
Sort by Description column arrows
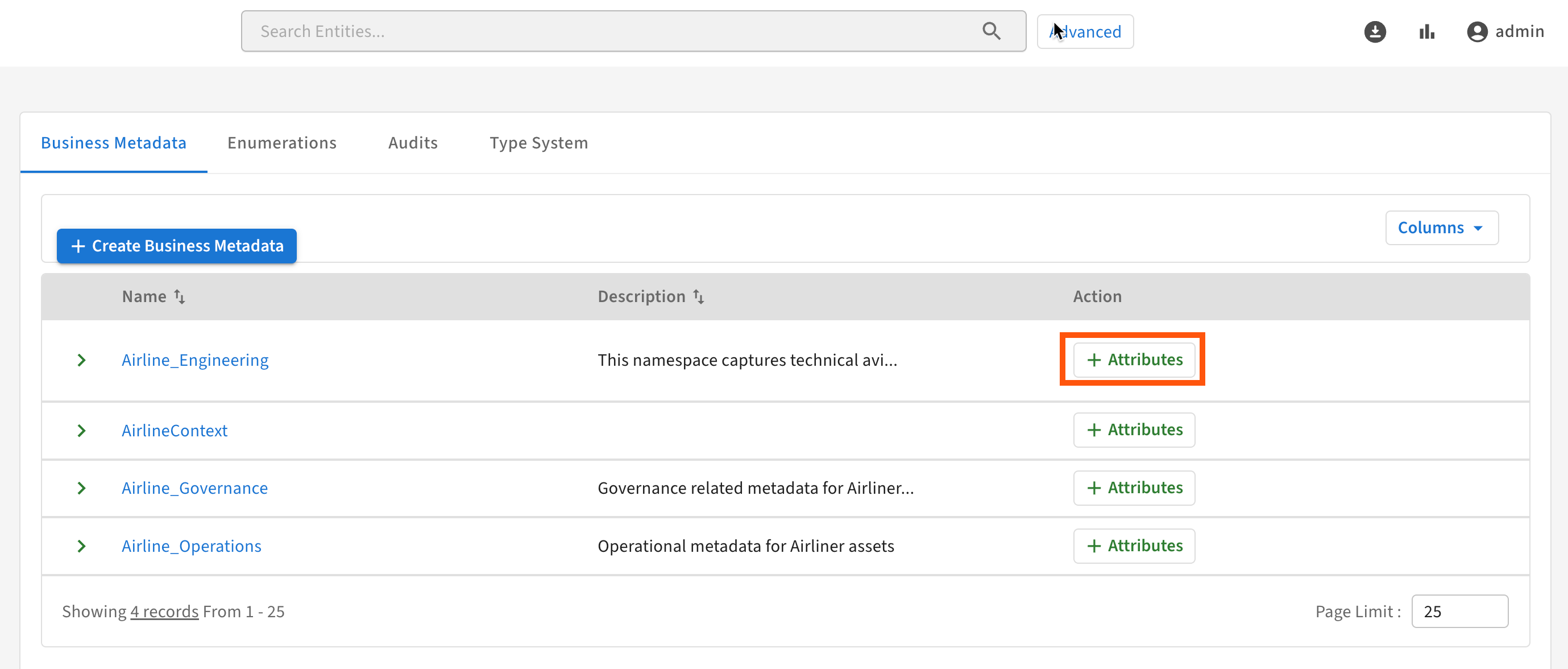click(x=699, y=297)
